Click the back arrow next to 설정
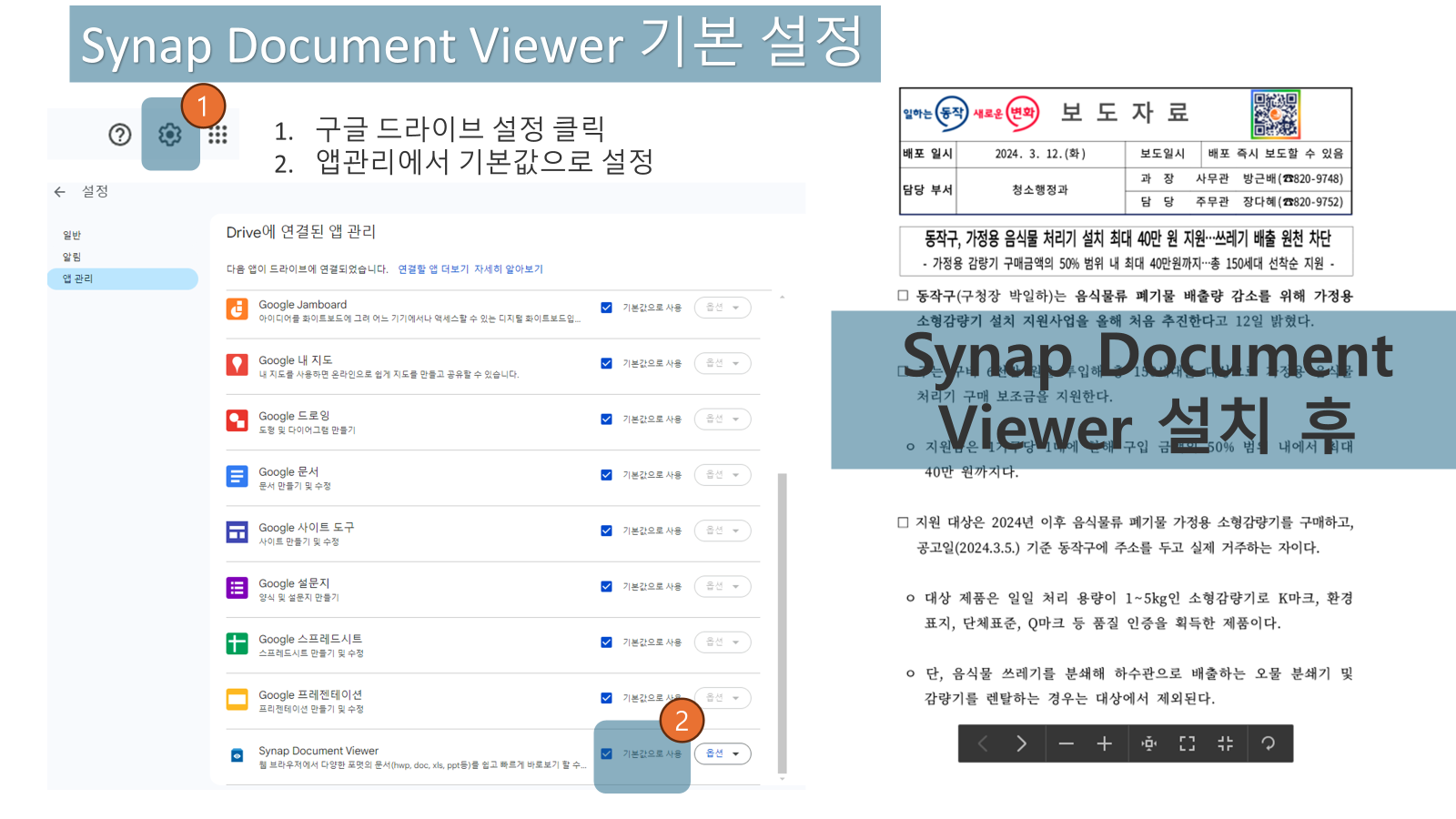The width and height of the screenshot is (1456, 819). pos(59,192)
